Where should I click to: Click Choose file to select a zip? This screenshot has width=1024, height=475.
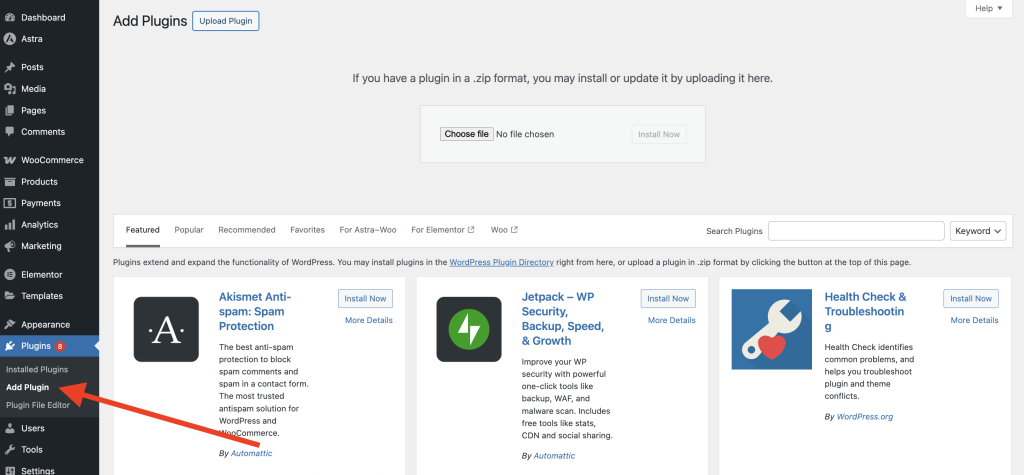point(466,134)
